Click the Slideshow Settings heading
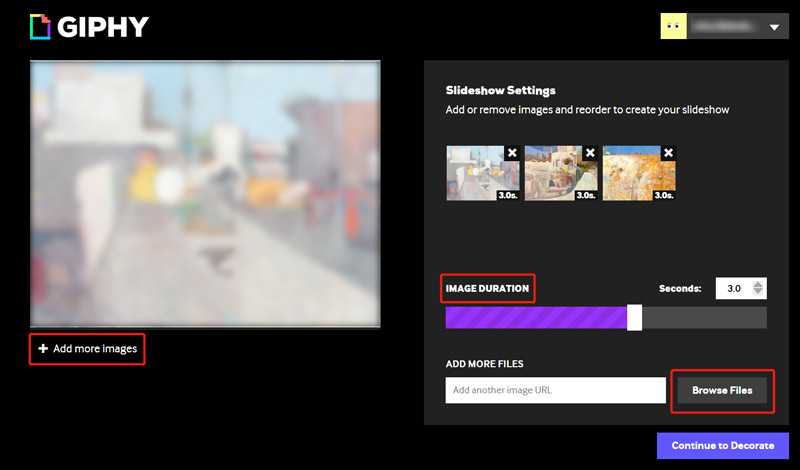This screenshot has width=800, height=470. (x=501, y=90)
